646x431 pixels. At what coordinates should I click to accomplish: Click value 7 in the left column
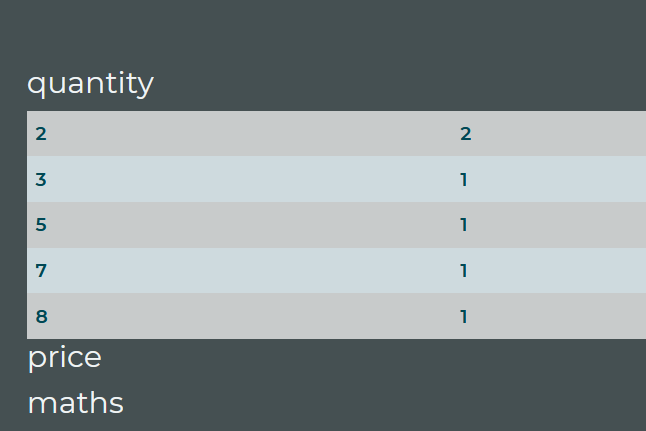coord(41,271)
